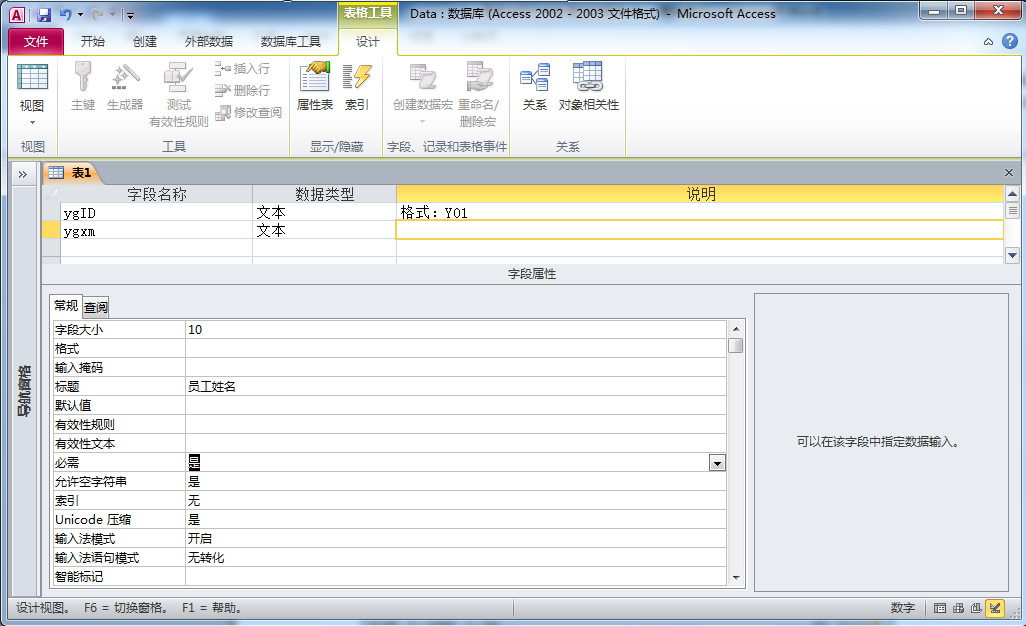Select the 设计 (Design) ribbon tab
1026x626 pixels.
tap(368, 42)
